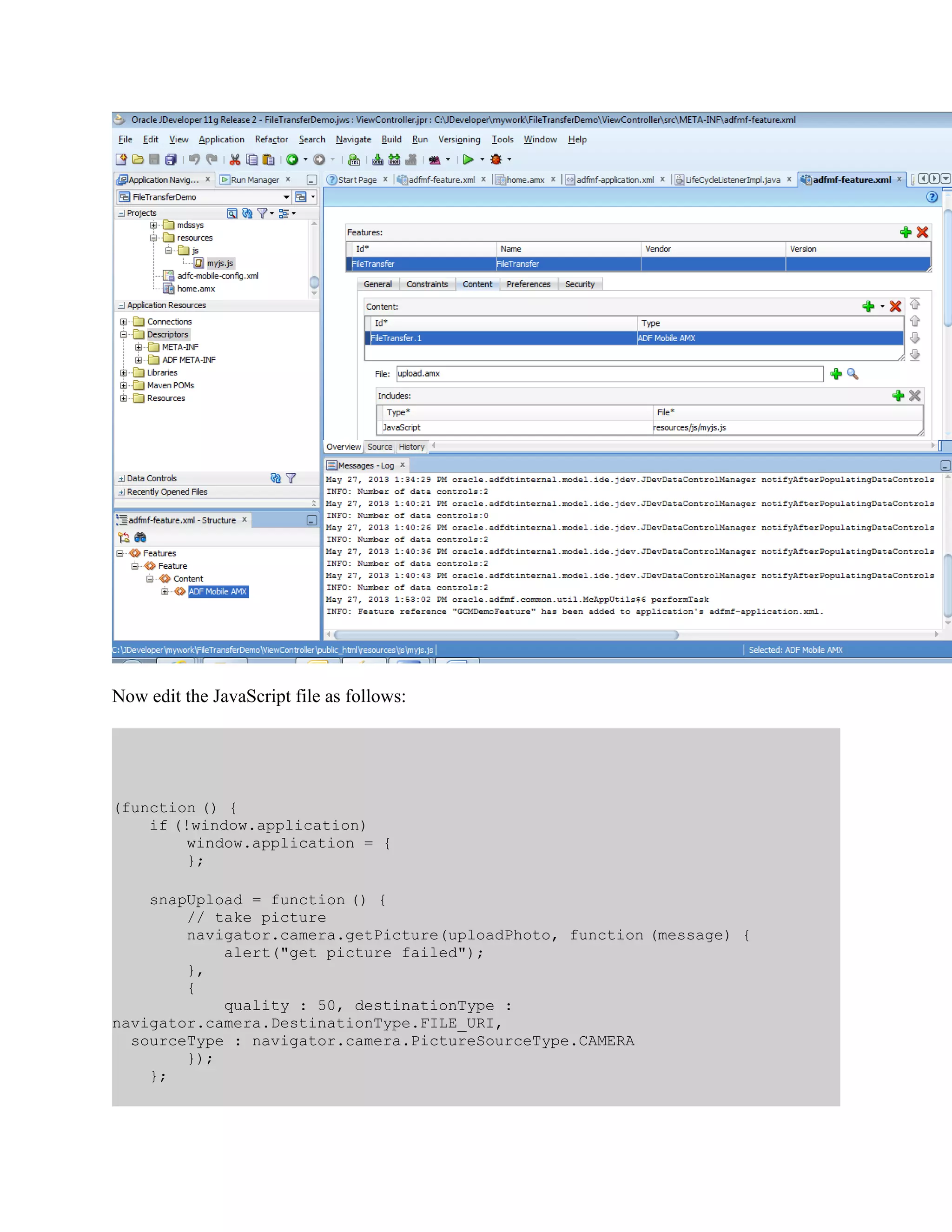The image size is (952, 1232).
Task: Expand the Recently Opened Files section
Action: (121, 492)
